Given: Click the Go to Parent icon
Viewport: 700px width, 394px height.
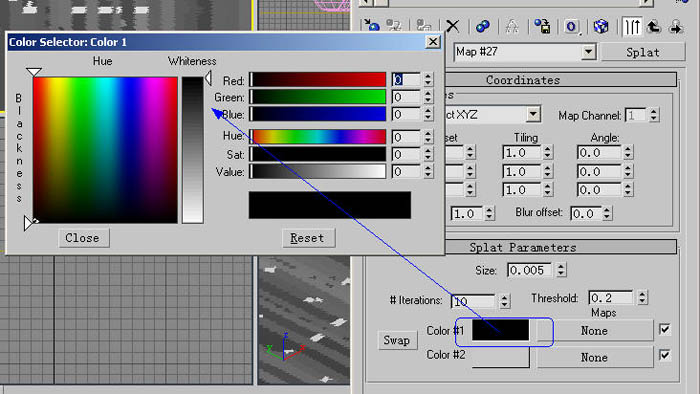Looking at the screenshot, I should point(654,26).
